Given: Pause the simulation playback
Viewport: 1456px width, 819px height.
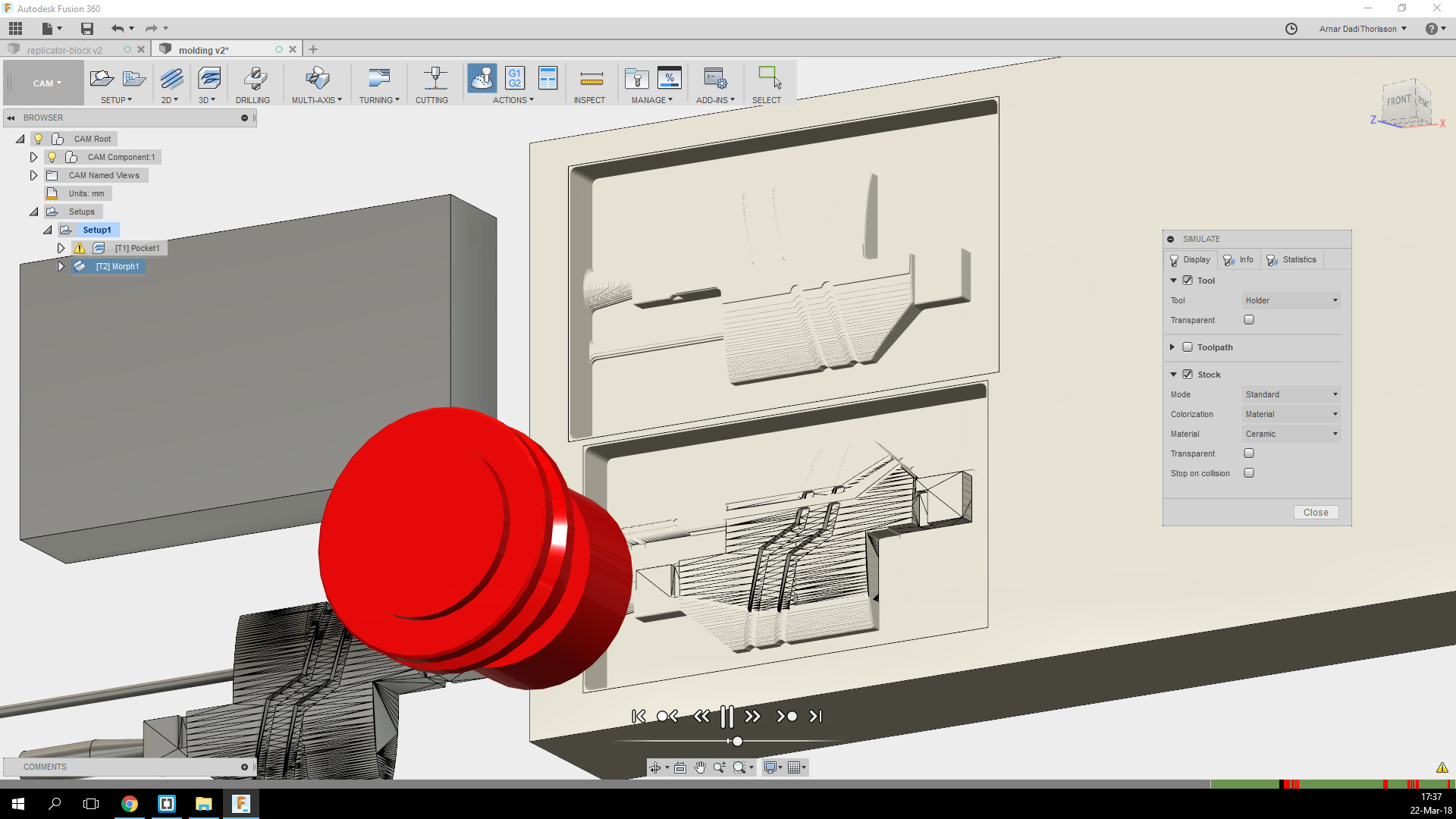Looking at the screenshot, I should click(726, 717).
